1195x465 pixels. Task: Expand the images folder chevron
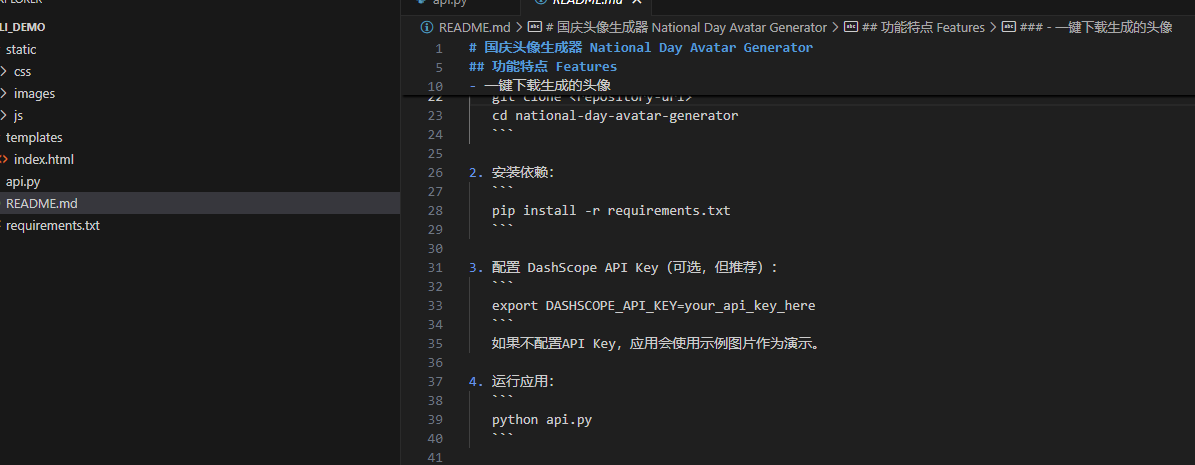(x=4, y=94)
